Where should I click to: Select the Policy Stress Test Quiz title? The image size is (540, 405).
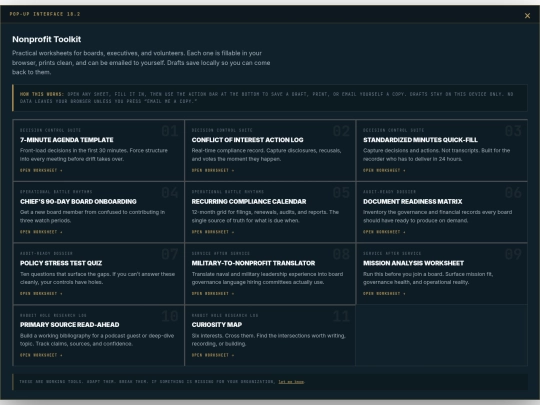[x=61, y=263]
